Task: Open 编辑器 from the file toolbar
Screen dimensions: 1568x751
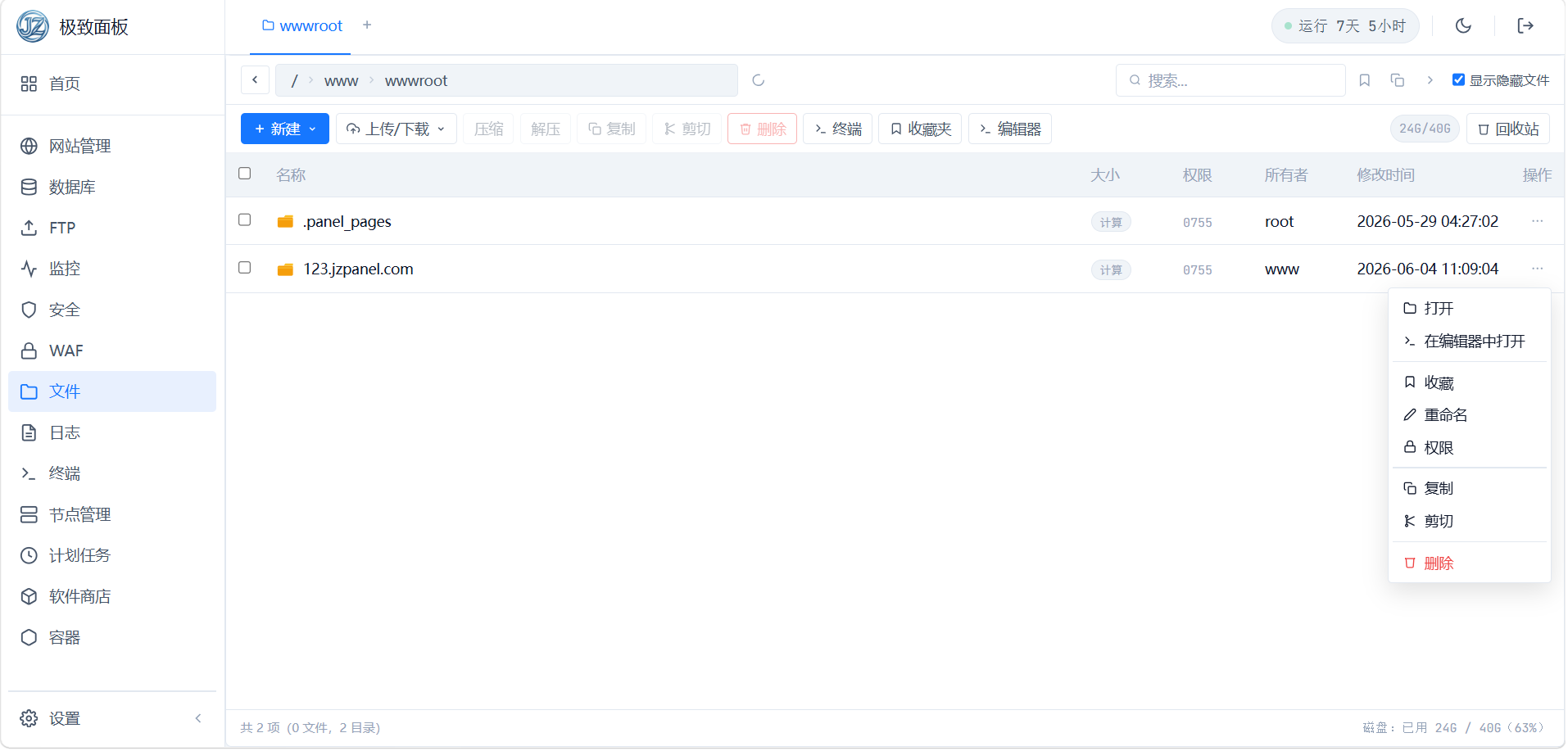Action: click(x=1010, y=129)
